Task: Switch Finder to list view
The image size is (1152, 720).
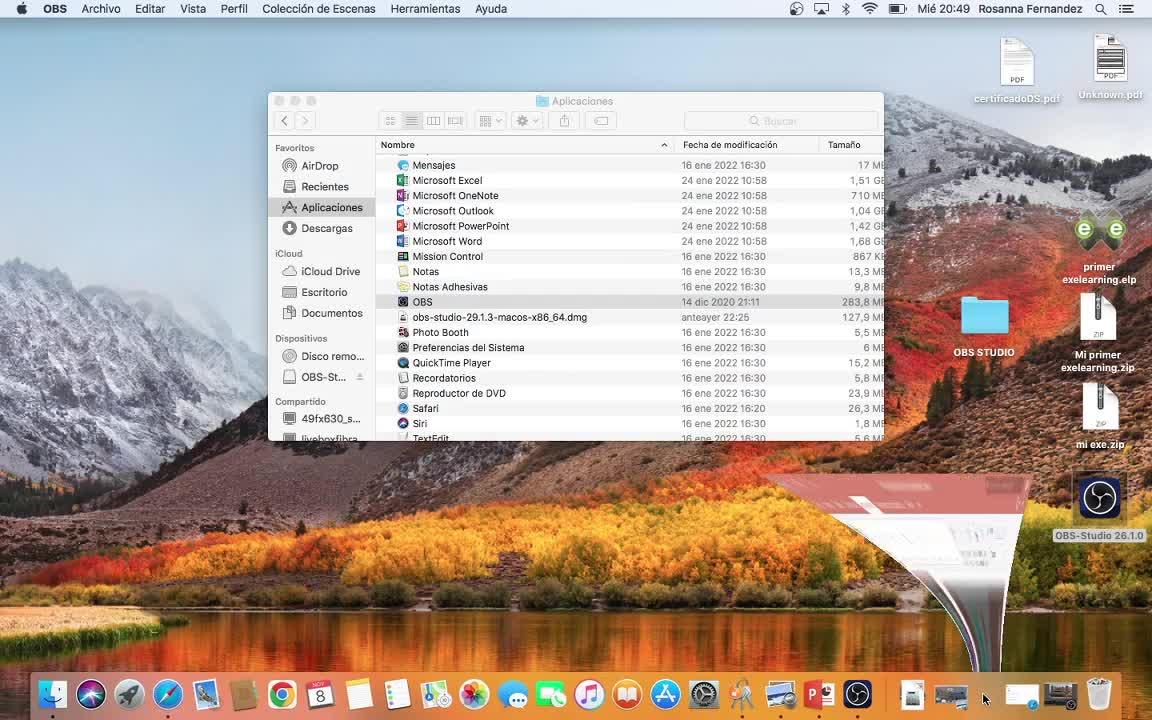Action: 411,120
